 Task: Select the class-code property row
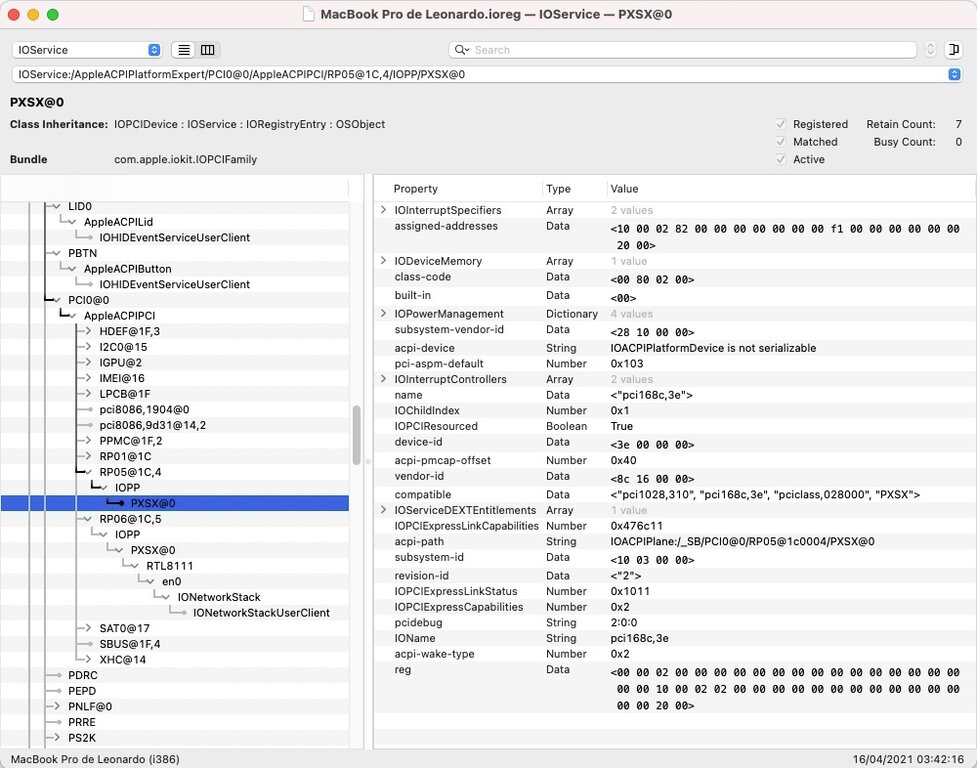tap(674, 278)
